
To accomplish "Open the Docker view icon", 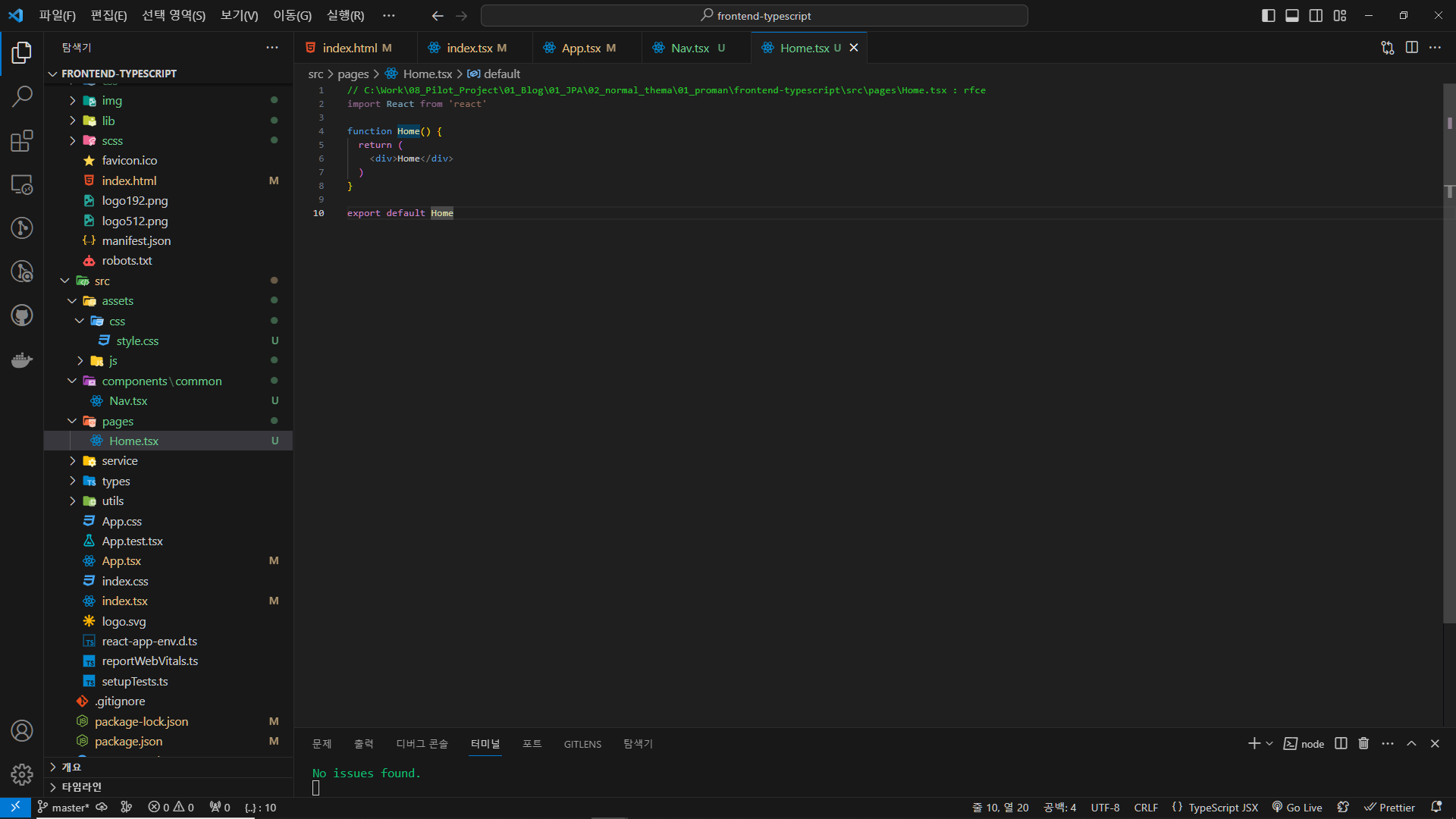I will pyautogui.click(x=22, y=359).
